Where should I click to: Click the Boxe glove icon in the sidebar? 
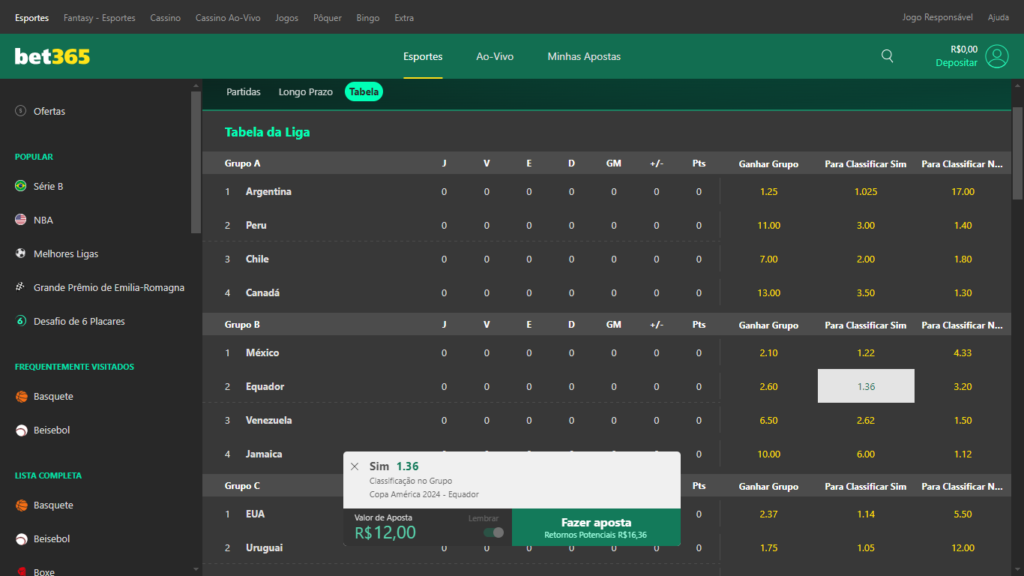click(22, 571)
